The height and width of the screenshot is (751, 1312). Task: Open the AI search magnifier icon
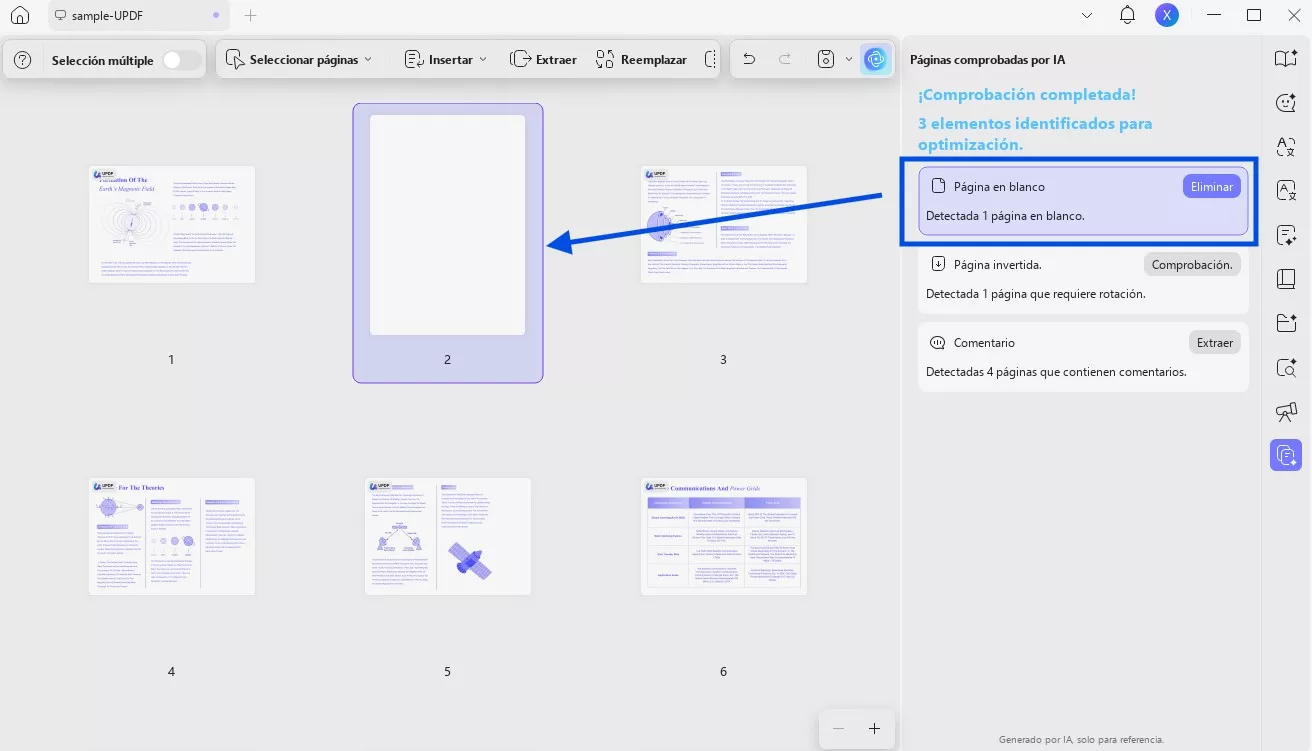point(1285,367)
